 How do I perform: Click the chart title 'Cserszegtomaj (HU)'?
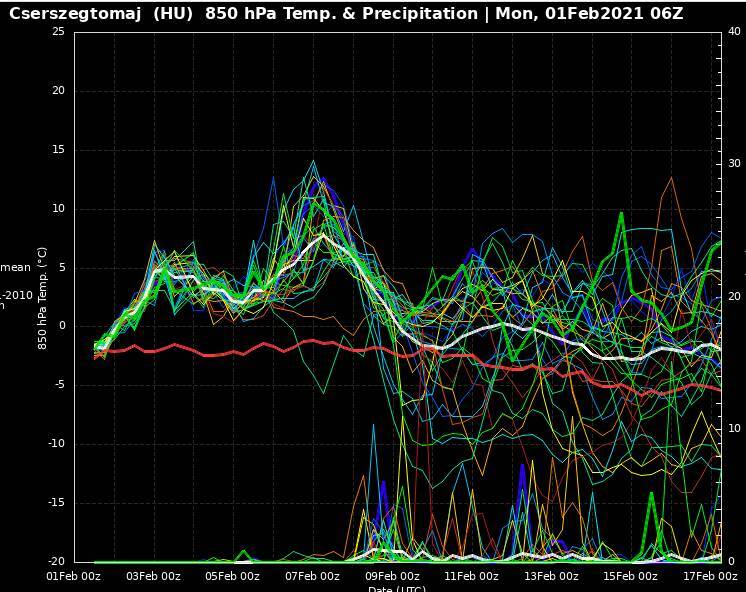pyautogui.click(x=100, y=14)
